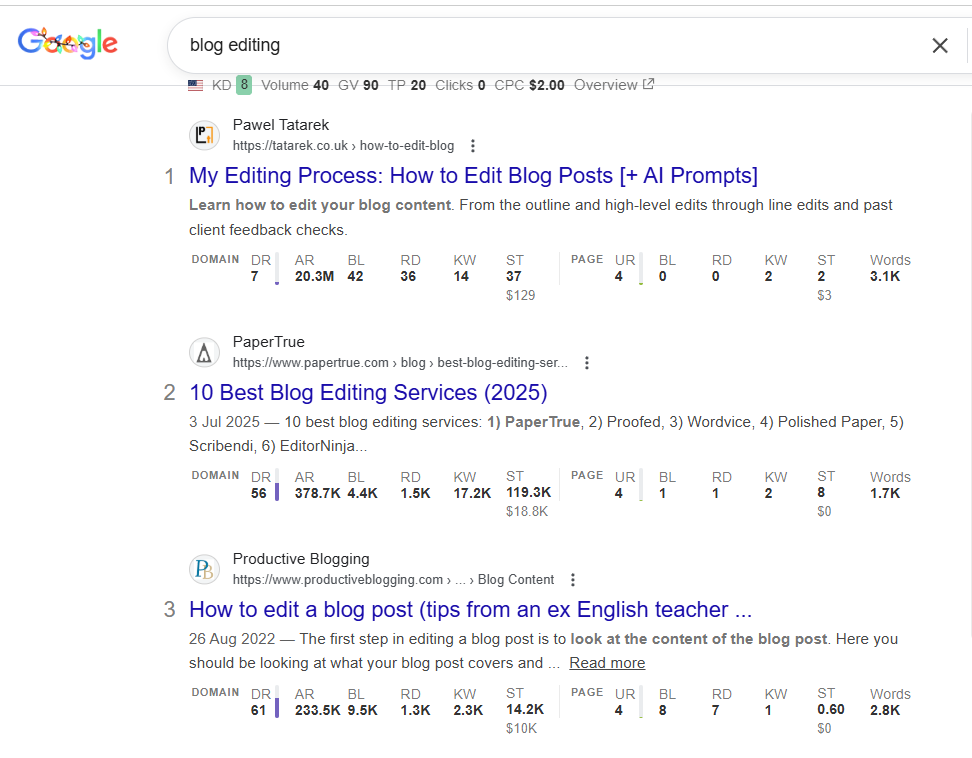This screenshot has width=972, height=758.
Task: Click the $129 traffic value
Action: (520, 296)
